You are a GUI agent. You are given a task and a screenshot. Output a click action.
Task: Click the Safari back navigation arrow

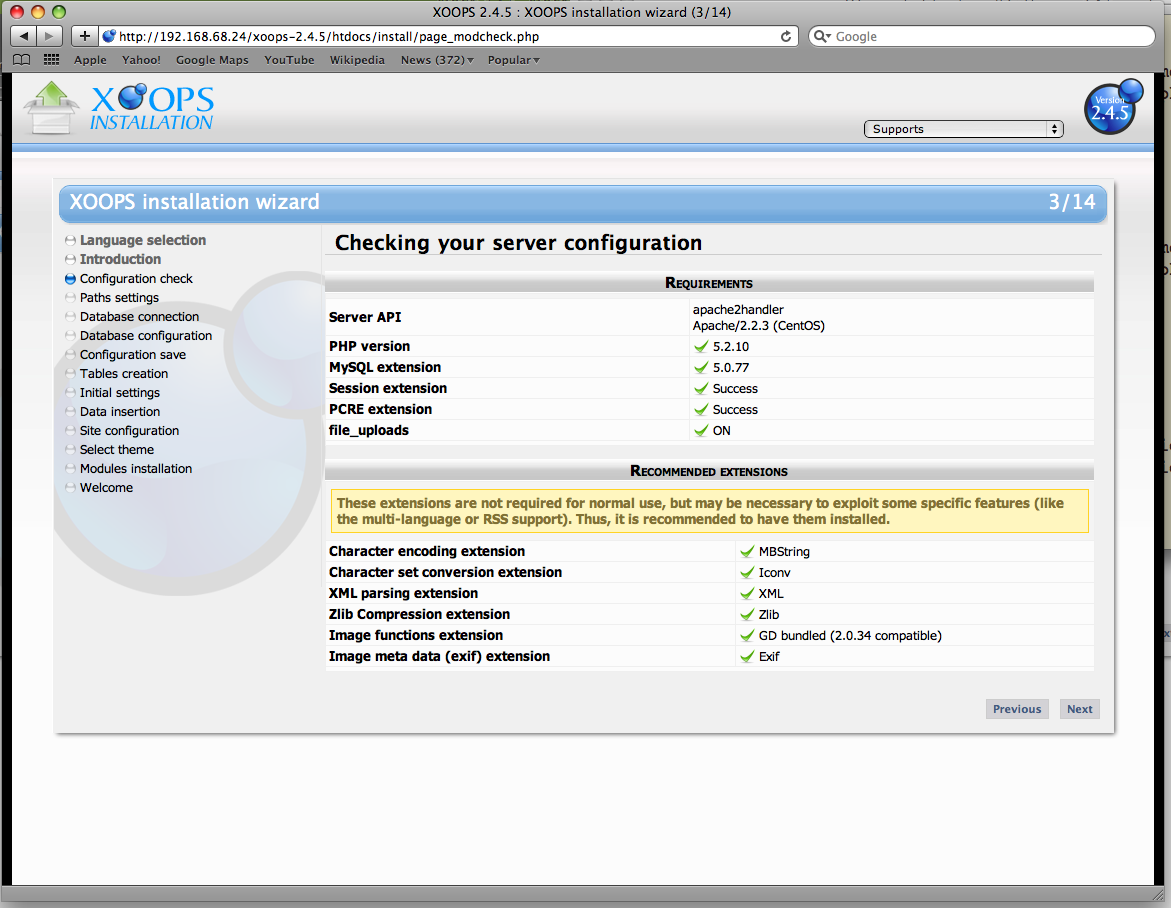pos(23,36)
